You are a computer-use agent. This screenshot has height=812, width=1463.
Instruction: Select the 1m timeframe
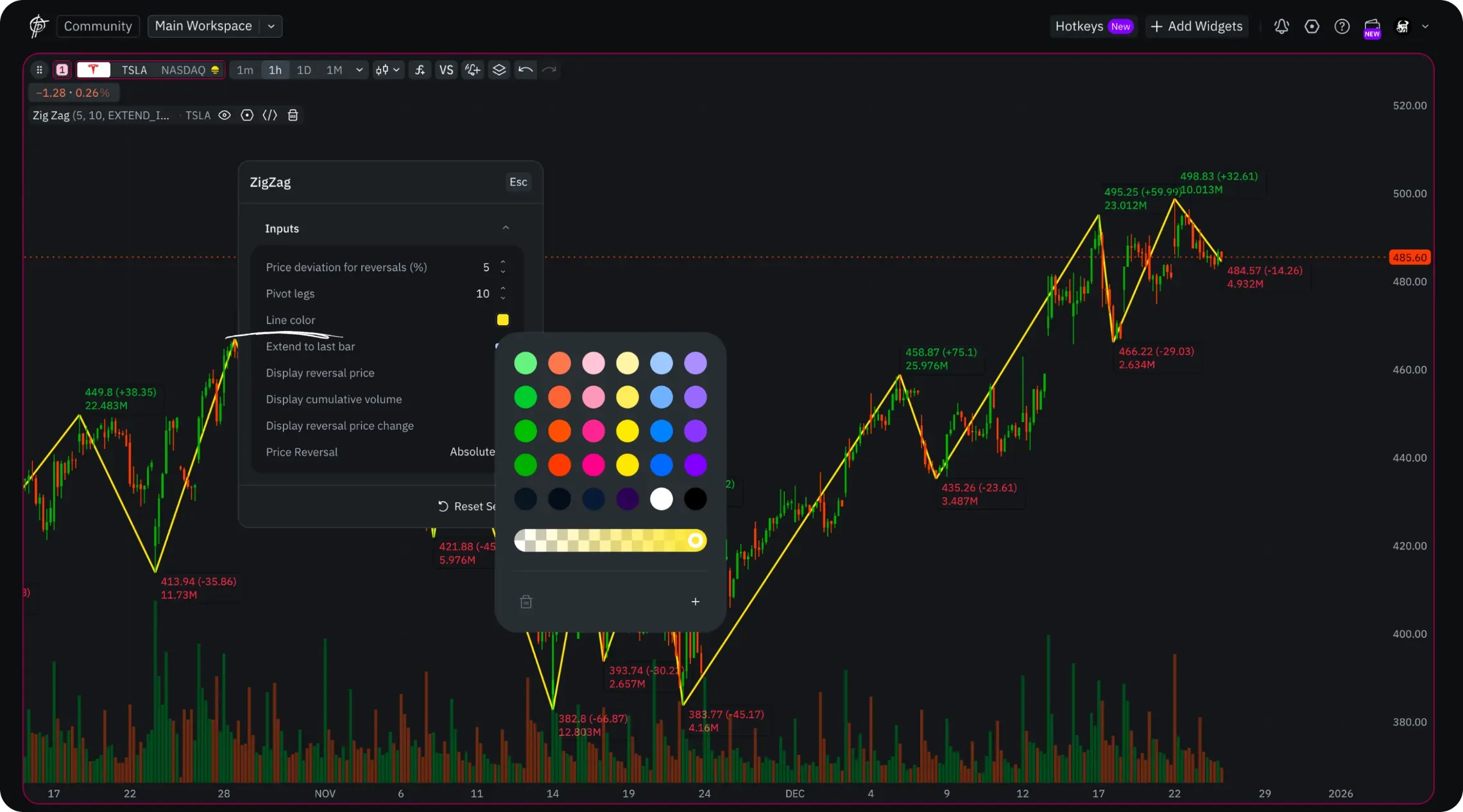(x=244, y=70)
